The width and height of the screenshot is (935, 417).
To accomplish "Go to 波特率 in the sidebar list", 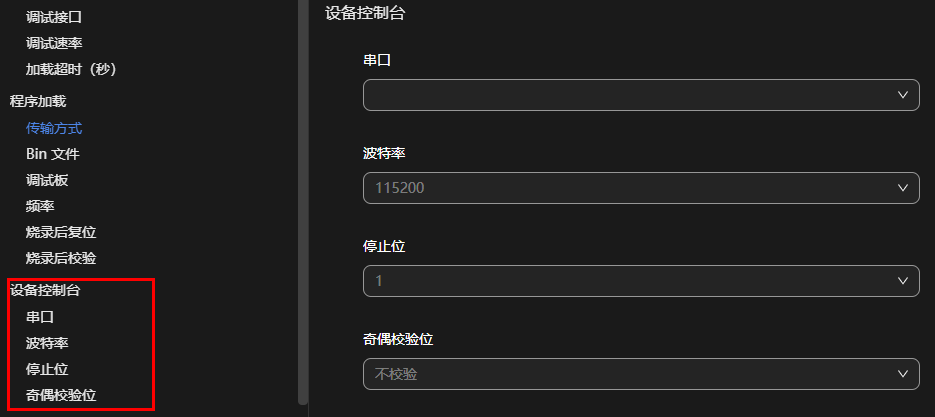I will [47, 343].
